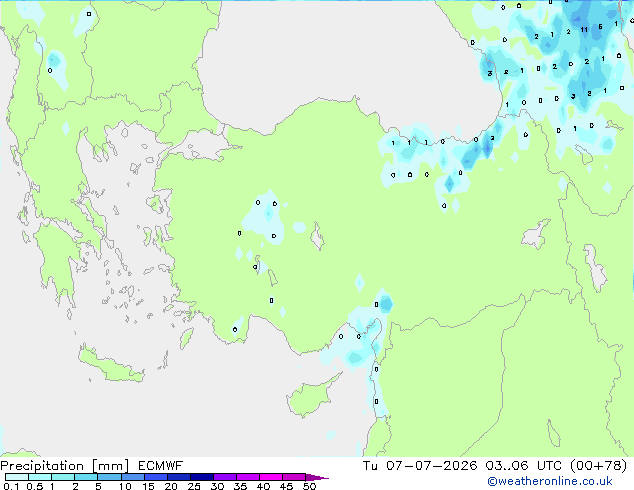Select the '11' precipitation value in the Caucasus
The height and width of the screenshot is (490, 634).
[x=584, y=30]
